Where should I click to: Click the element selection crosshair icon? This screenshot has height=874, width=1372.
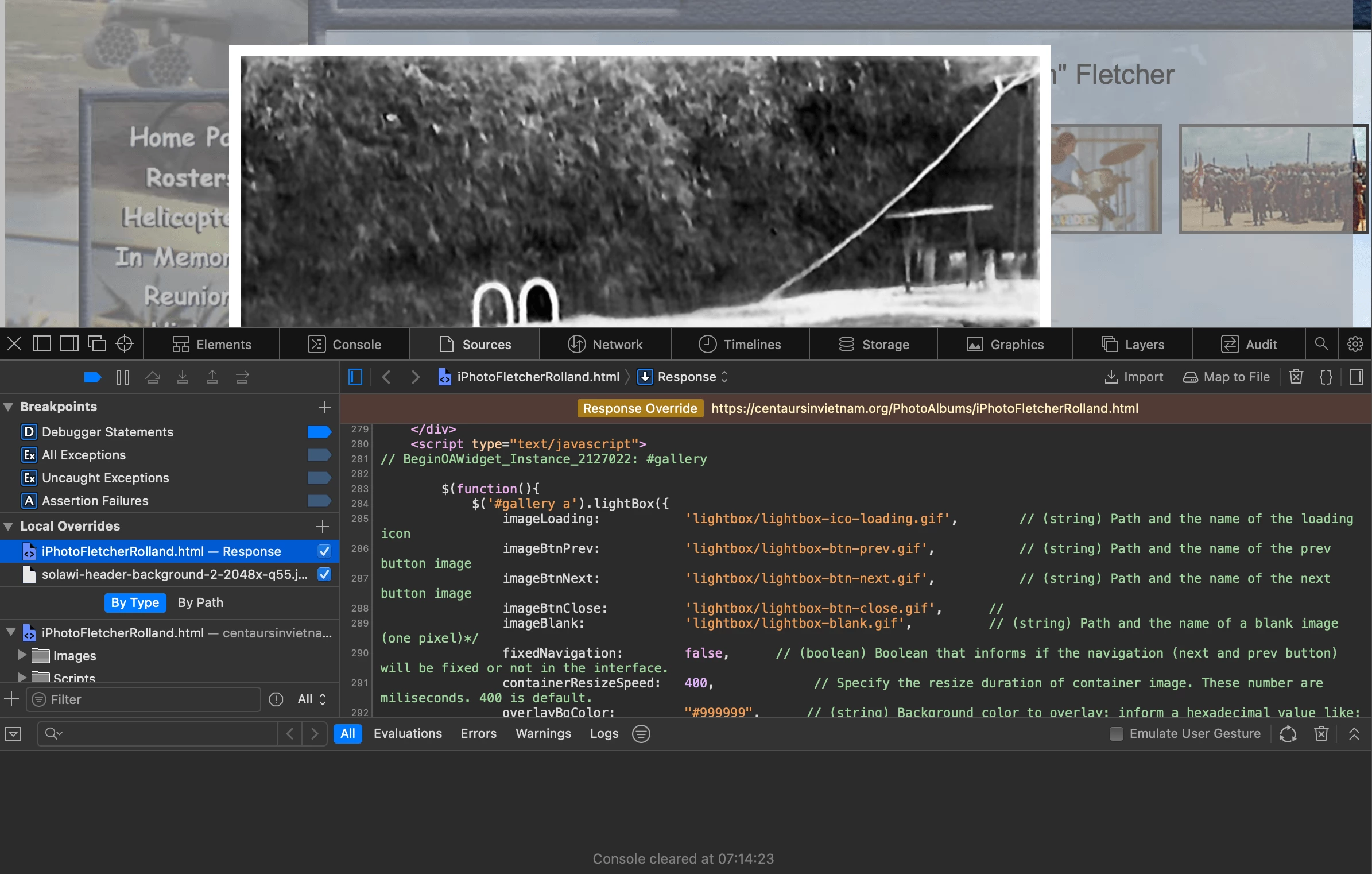click(125, 344)
